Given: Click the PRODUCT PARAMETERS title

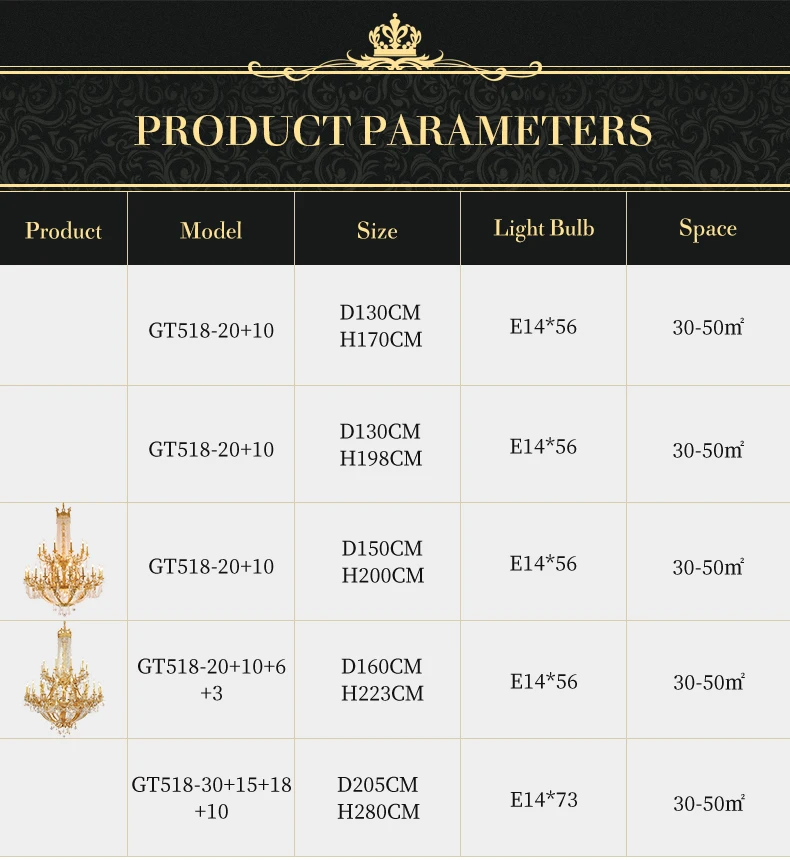Looking at the screenshot, I should point(394,131).
